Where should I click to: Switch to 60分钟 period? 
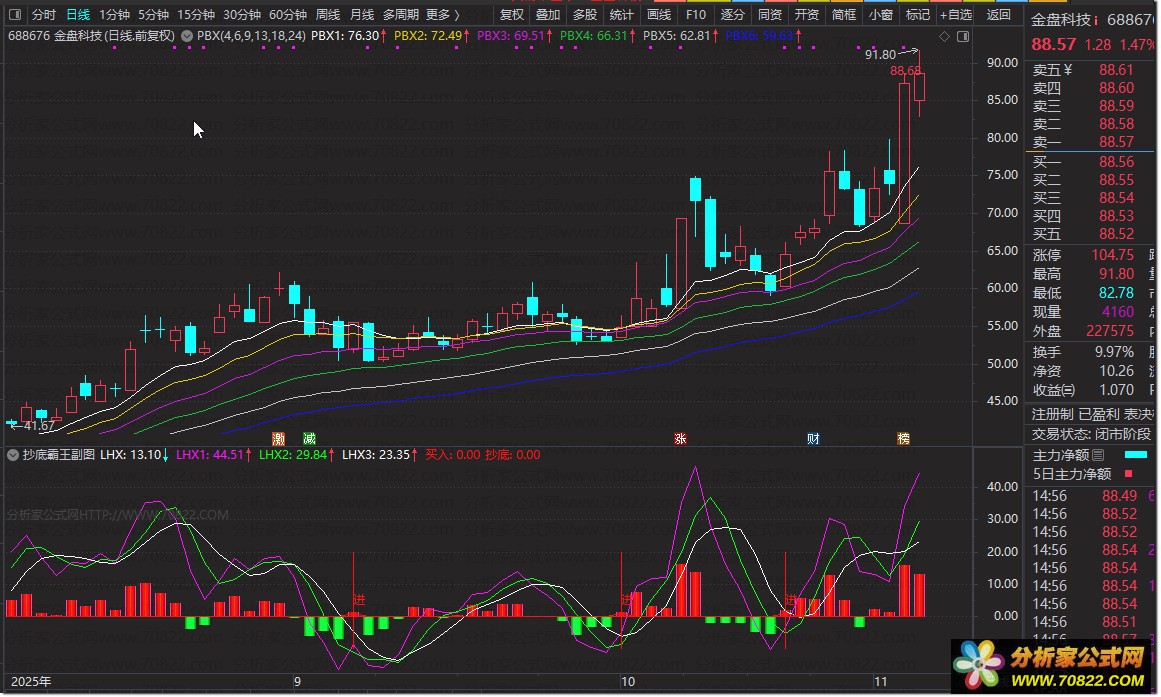(x=287, y=15)
